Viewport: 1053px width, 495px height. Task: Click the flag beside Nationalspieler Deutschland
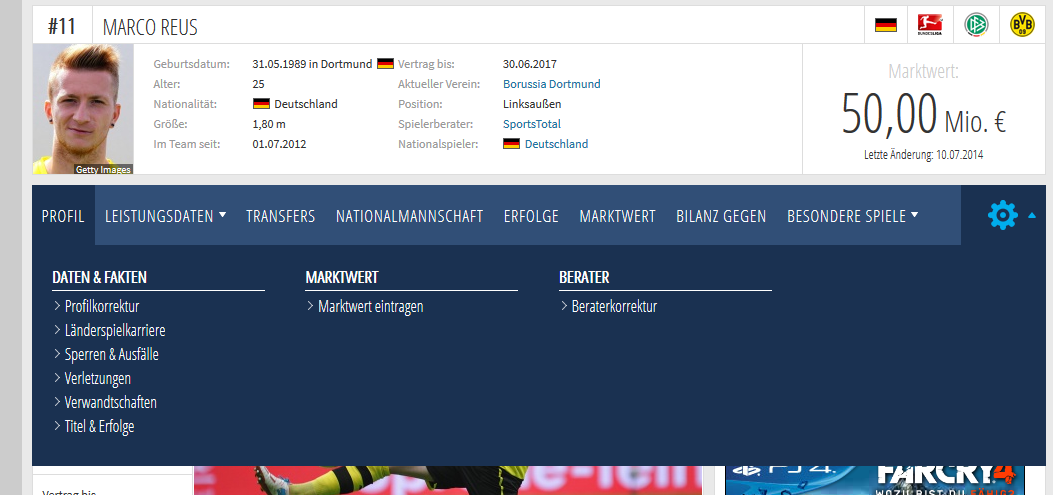(x=511, y=144)
